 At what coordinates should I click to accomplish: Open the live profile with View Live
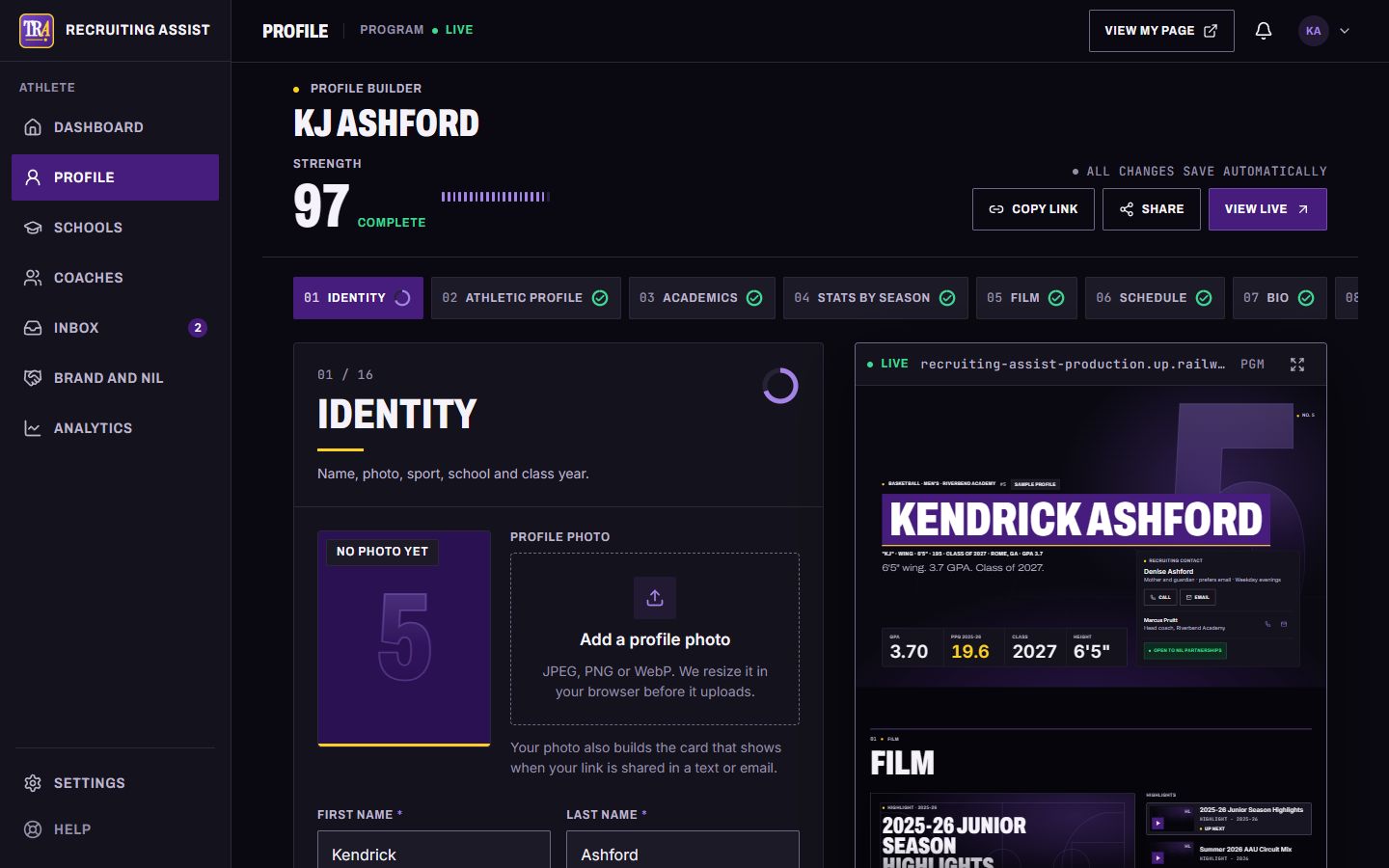coord(1267,209)
